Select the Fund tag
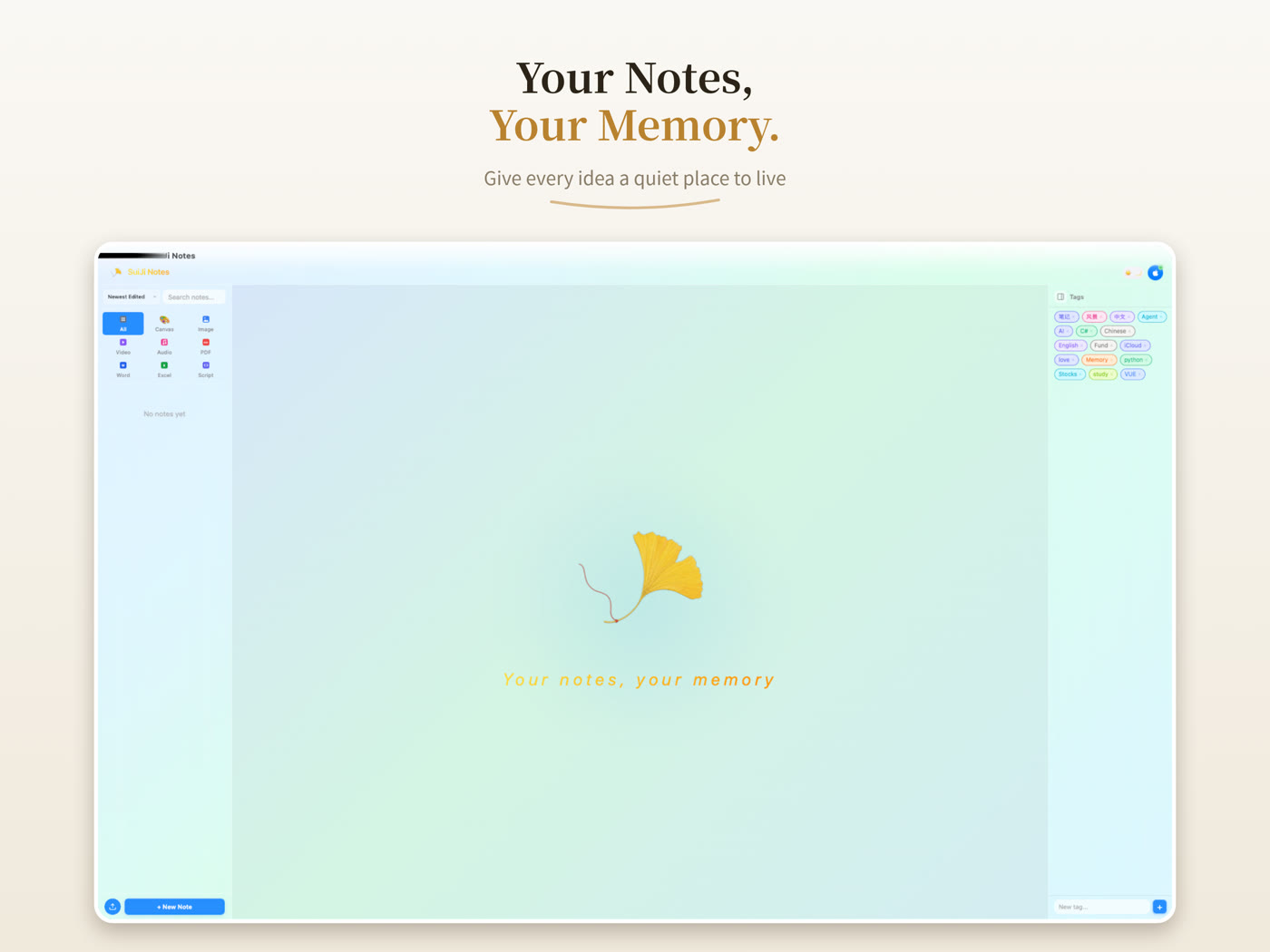This screenshot has height=952, width=1270. pos(1103,345)
